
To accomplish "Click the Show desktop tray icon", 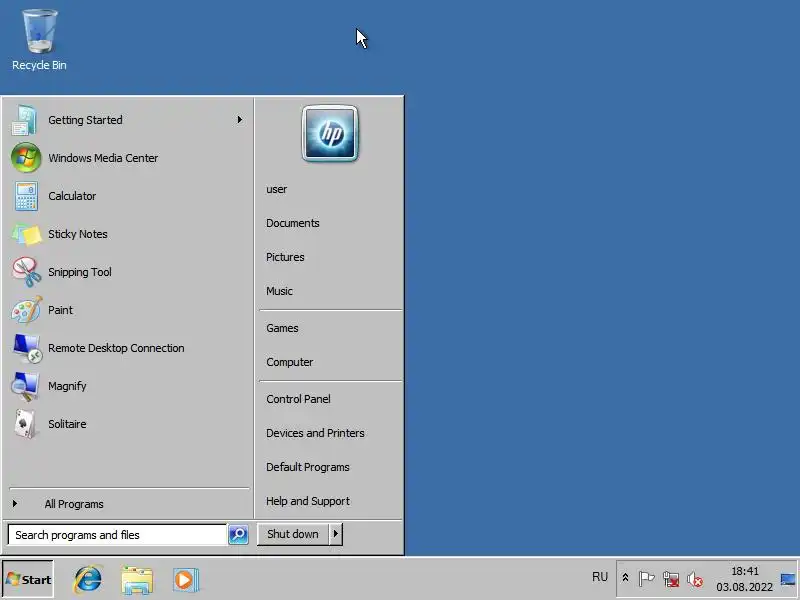I will (788, 579).
